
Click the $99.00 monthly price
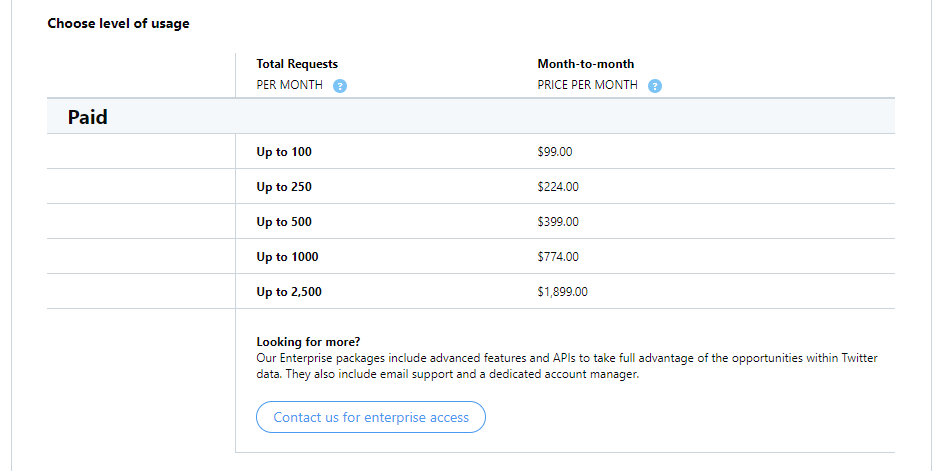(555, 152)
